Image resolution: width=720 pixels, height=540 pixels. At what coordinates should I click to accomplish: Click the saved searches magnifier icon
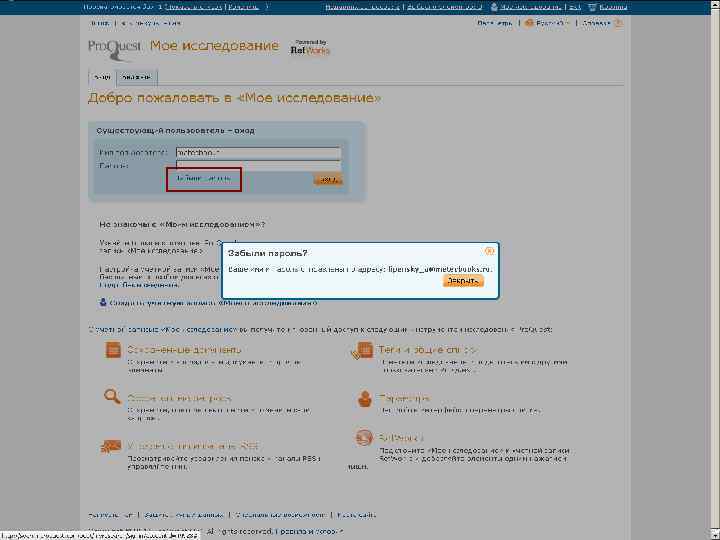tap(112, 396)
